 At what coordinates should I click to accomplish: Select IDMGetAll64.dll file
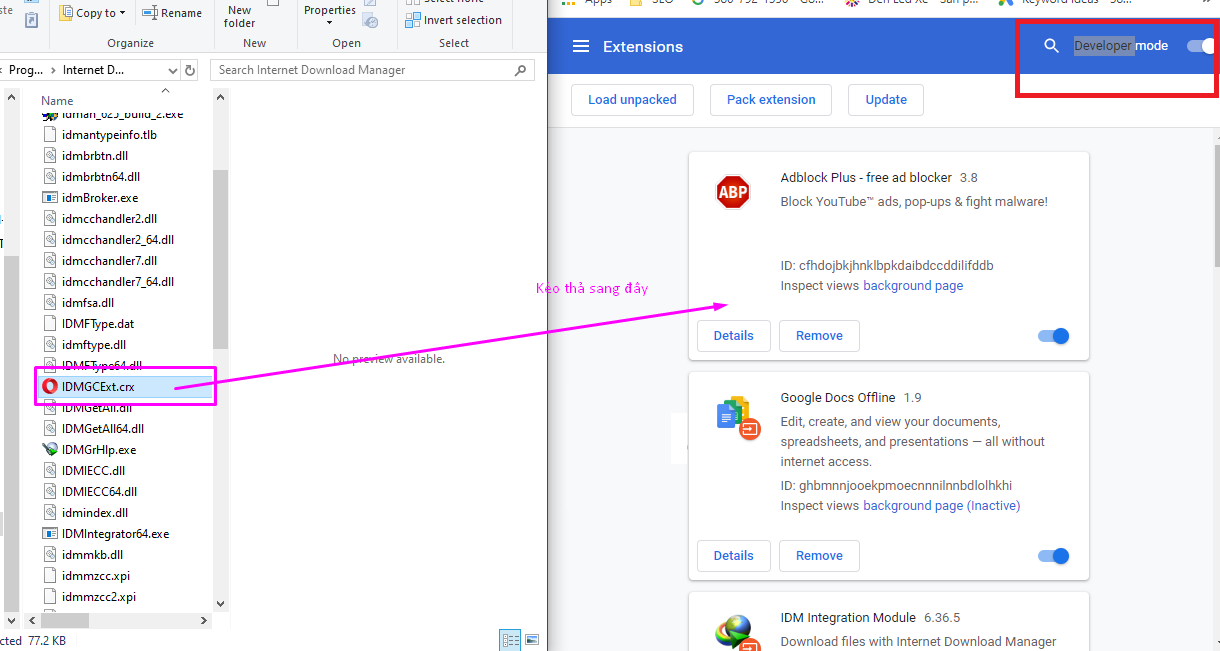click(x=103, y=429)
